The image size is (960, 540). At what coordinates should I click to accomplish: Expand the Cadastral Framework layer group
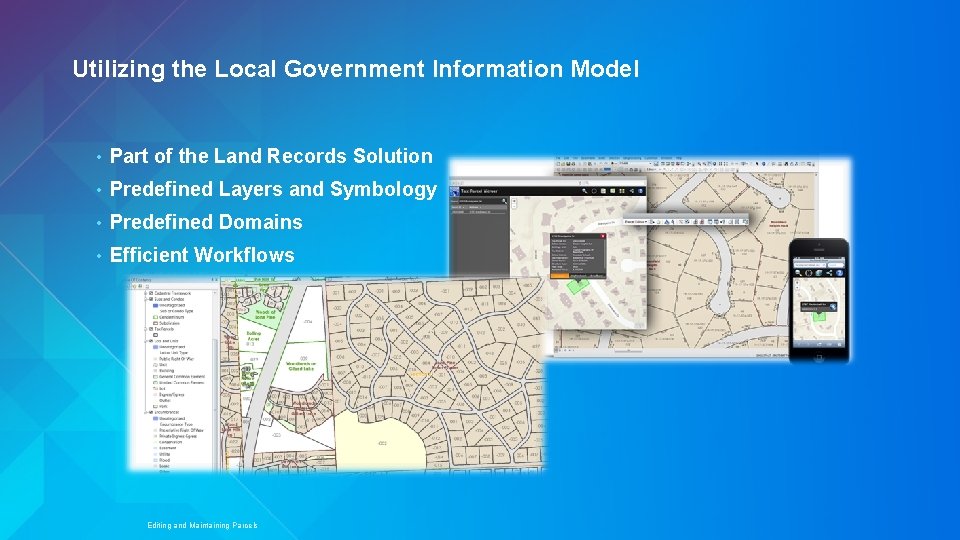tap(146, 293)
